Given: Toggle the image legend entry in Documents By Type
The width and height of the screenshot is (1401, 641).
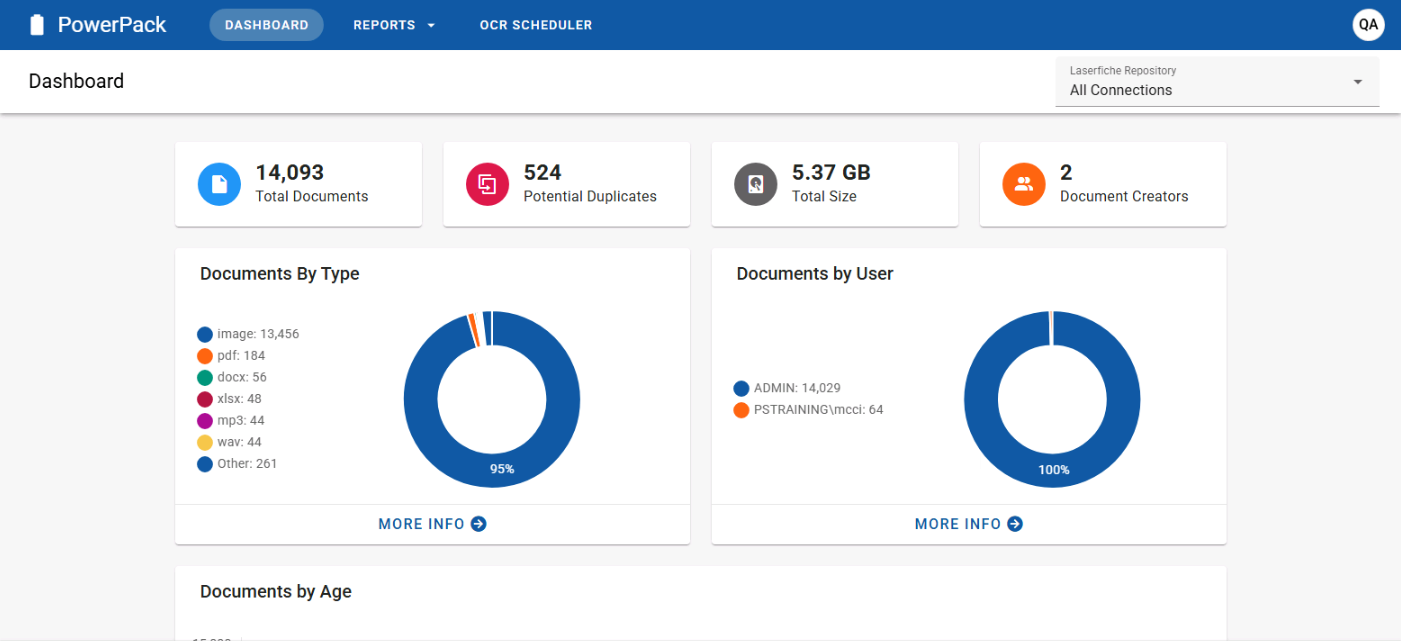Looking at the screenshot, I should point(248,334).
